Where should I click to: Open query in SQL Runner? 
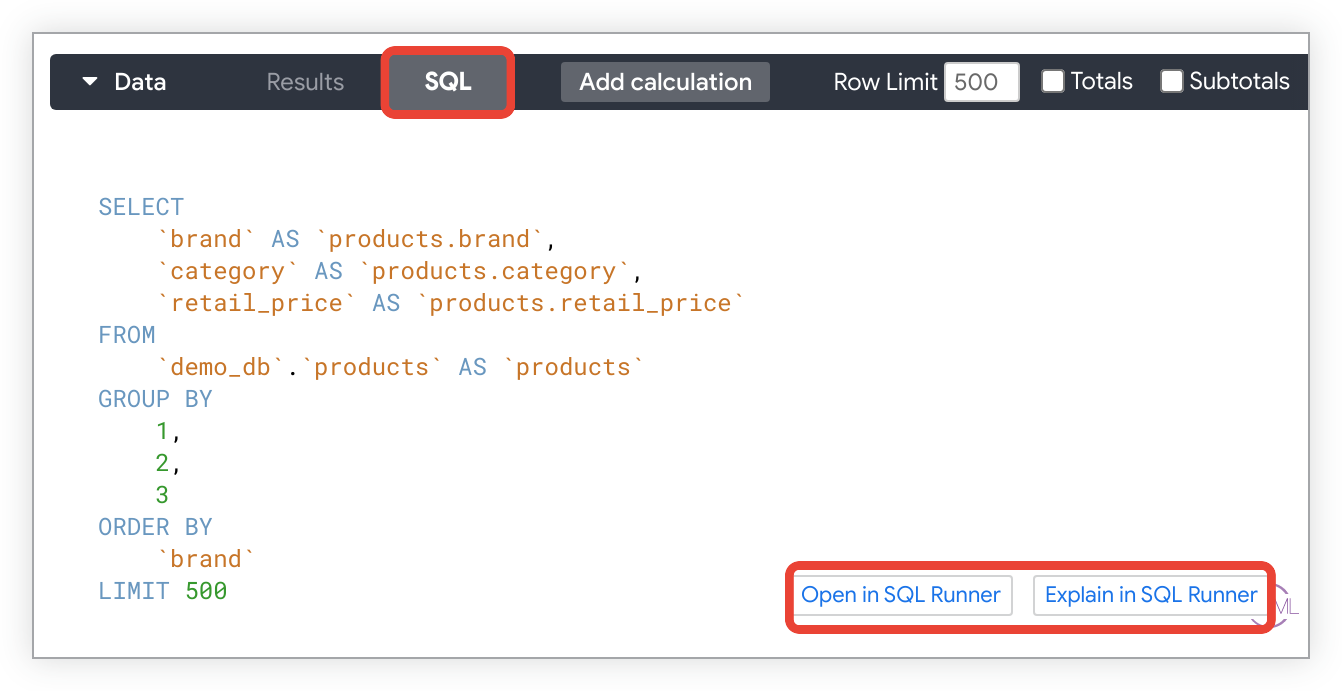[901, 595]
